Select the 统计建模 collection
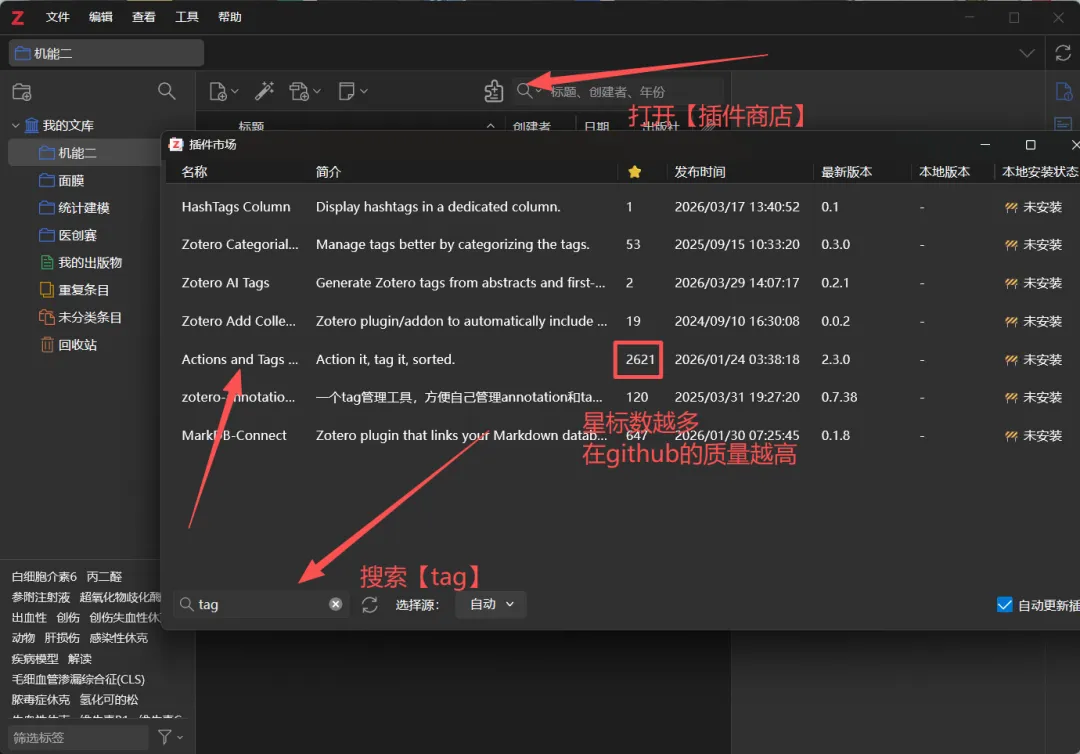The image size is (1080, 754). pyautogui.click(x=83, y=208)
